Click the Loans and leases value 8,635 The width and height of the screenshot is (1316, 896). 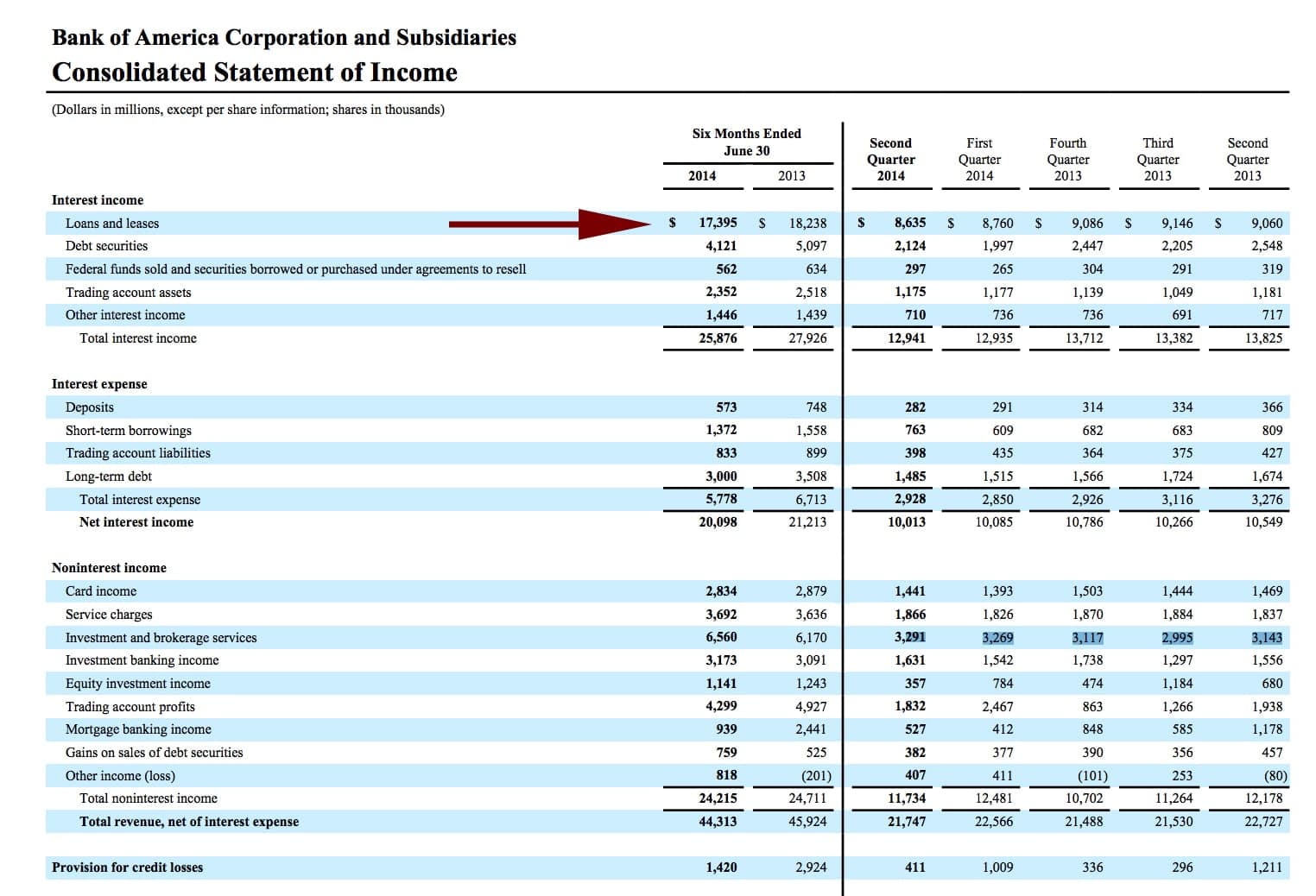tap(910, 223)
